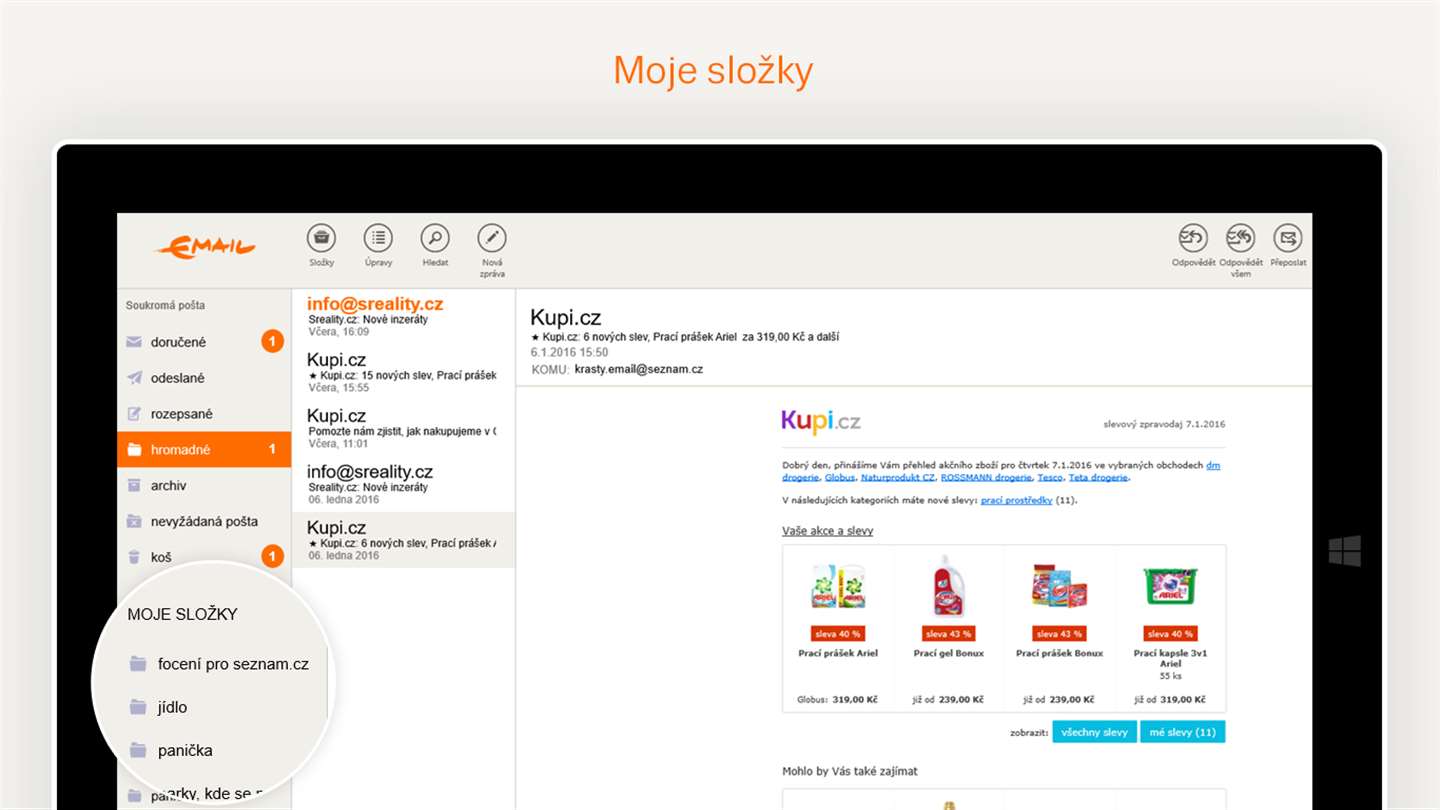Click the pencil icon beside rozepsané
1440x810 pixels.
pos(134,414)
